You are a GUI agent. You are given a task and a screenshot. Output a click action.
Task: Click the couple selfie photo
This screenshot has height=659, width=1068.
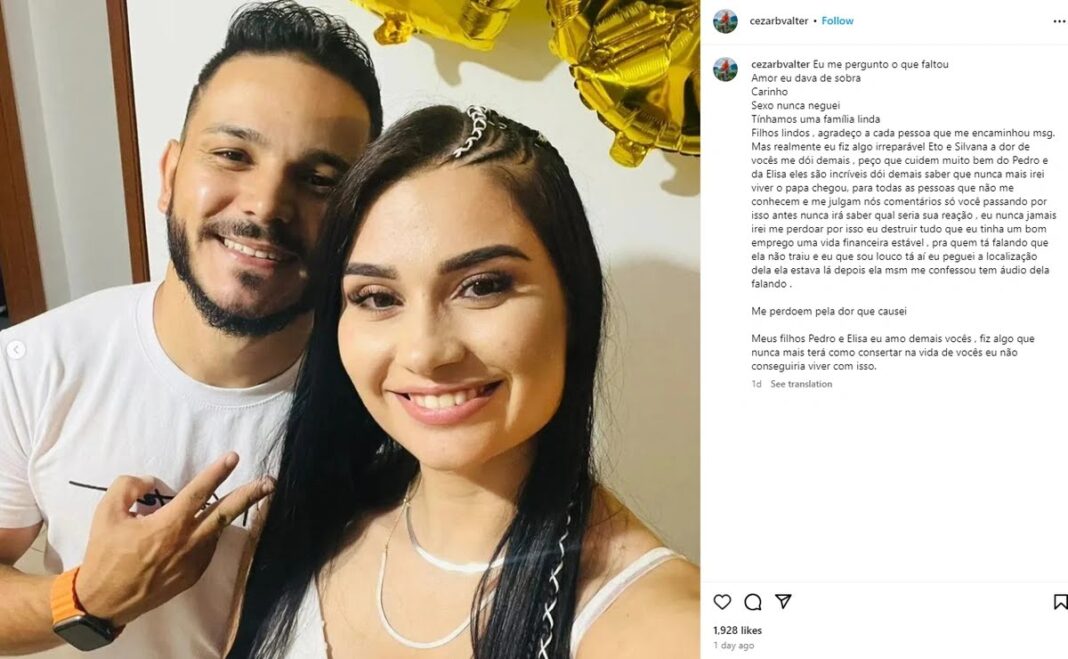350,330
